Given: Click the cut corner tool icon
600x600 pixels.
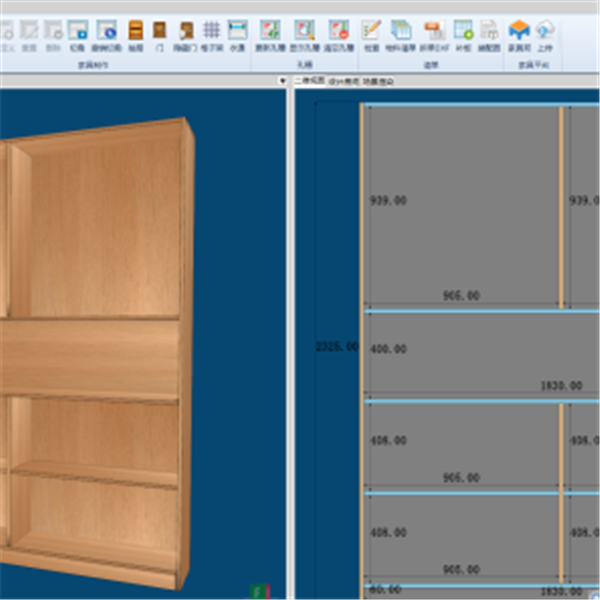Looking at the screenshot, I should click(77, 32).
